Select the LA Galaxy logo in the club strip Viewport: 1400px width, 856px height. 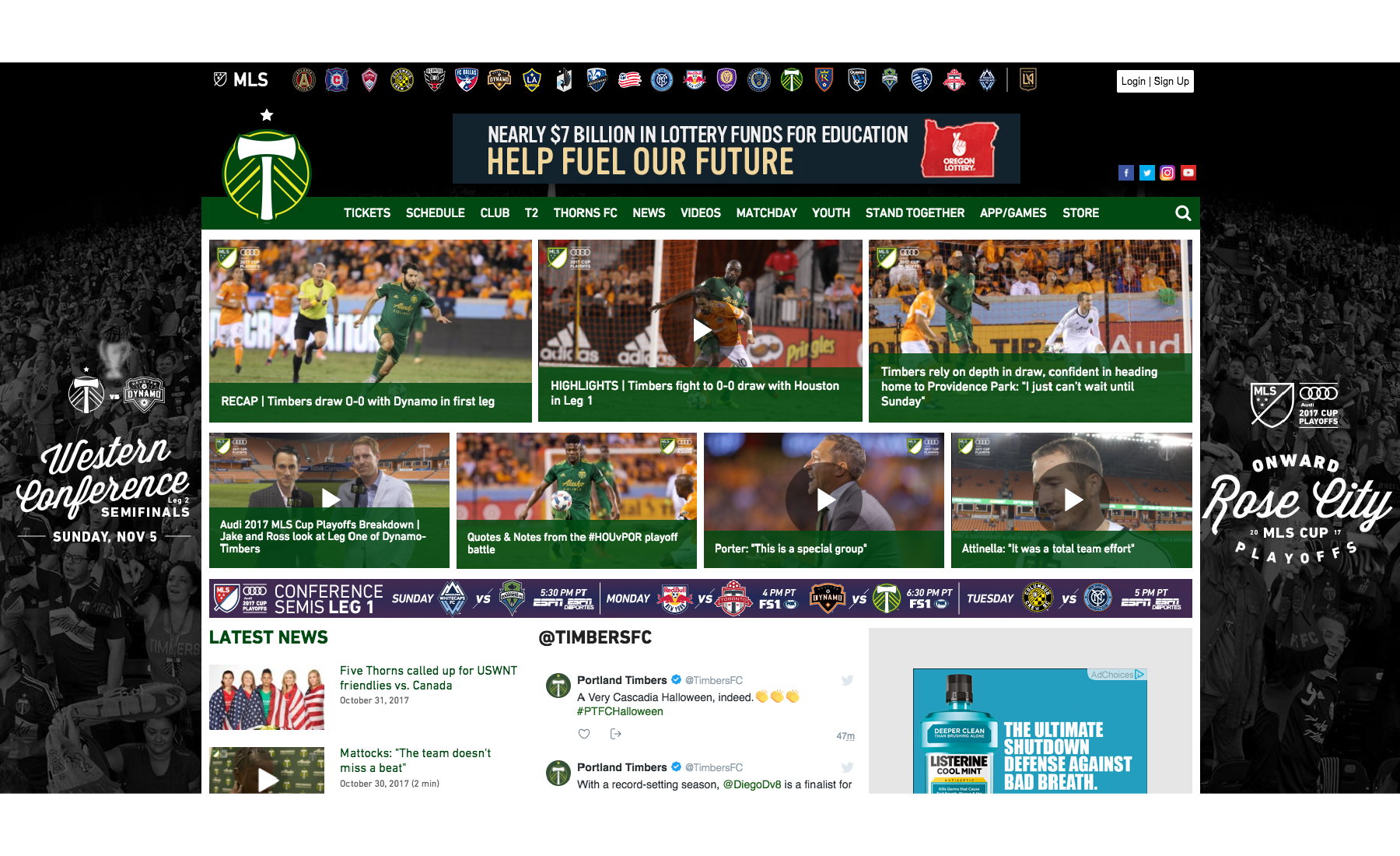531,80
